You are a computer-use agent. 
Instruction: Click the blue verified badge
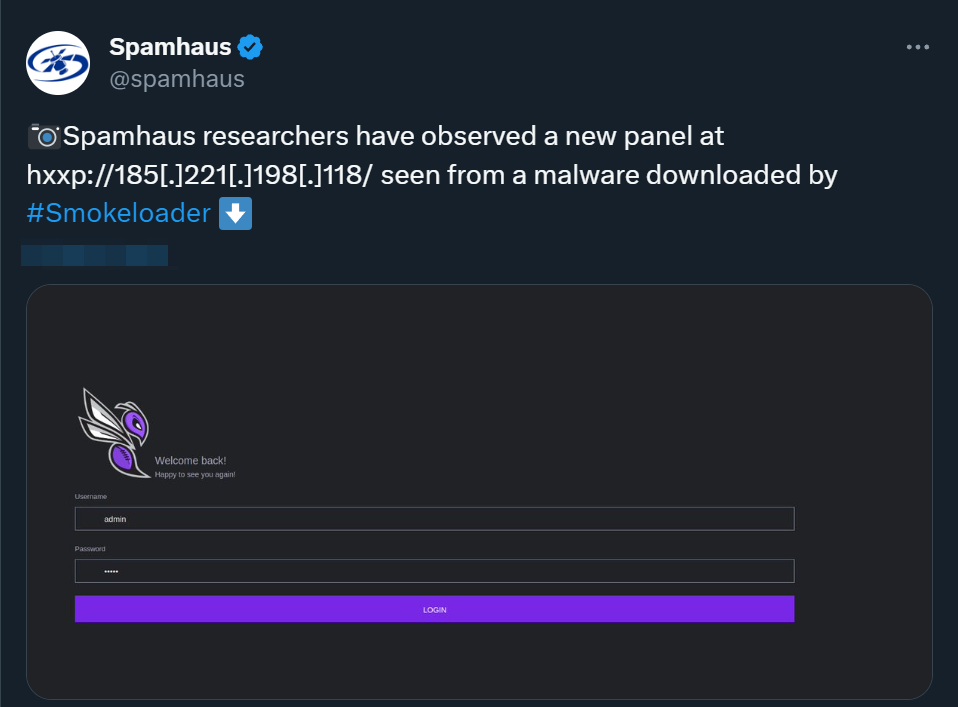tap(250, 47)
